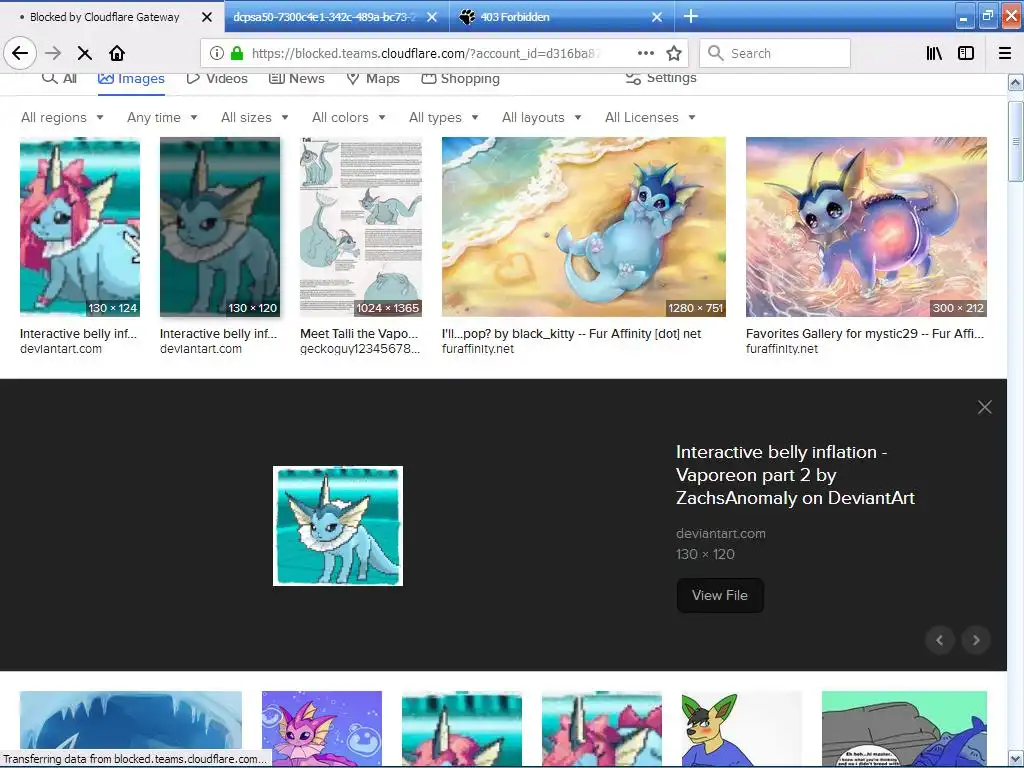Click the magnifier icon in Search box
The height and width of the screenshot is (768, 1024).
[x=716, y=53]
